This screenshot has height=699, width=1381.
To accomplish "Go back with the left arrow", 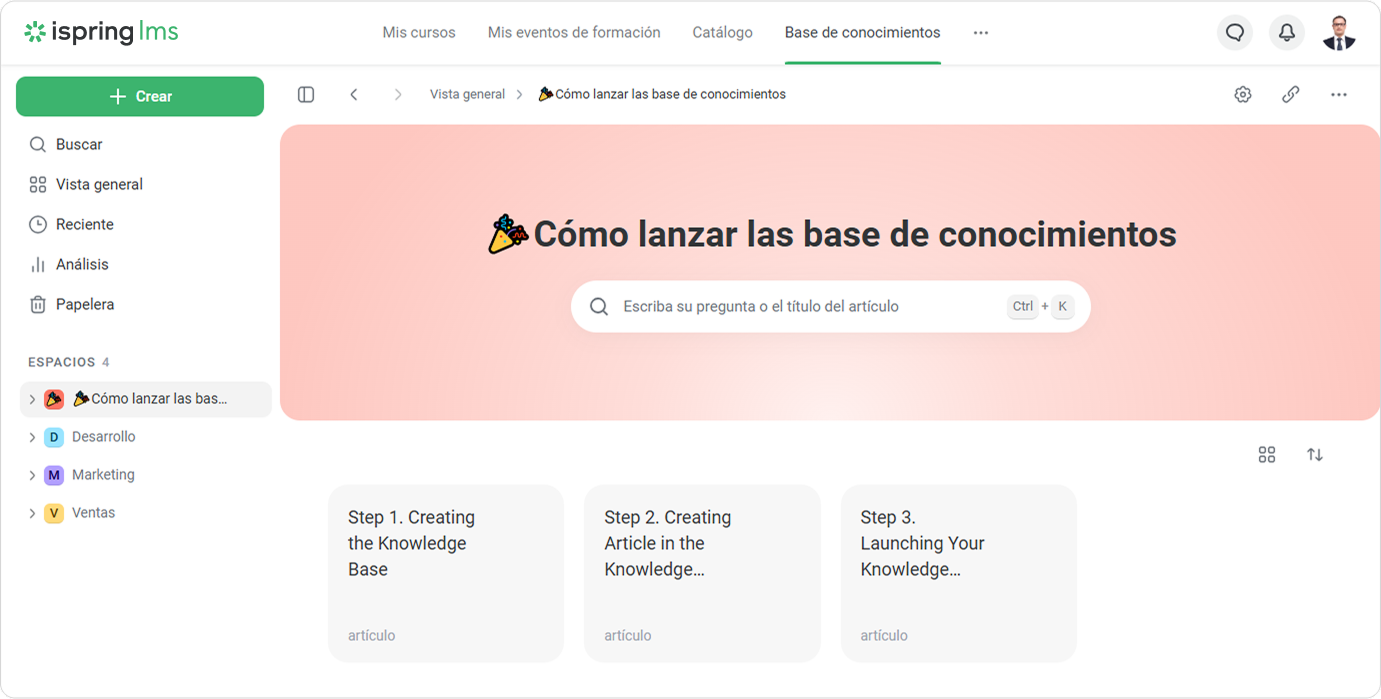I will click(354, 94).
